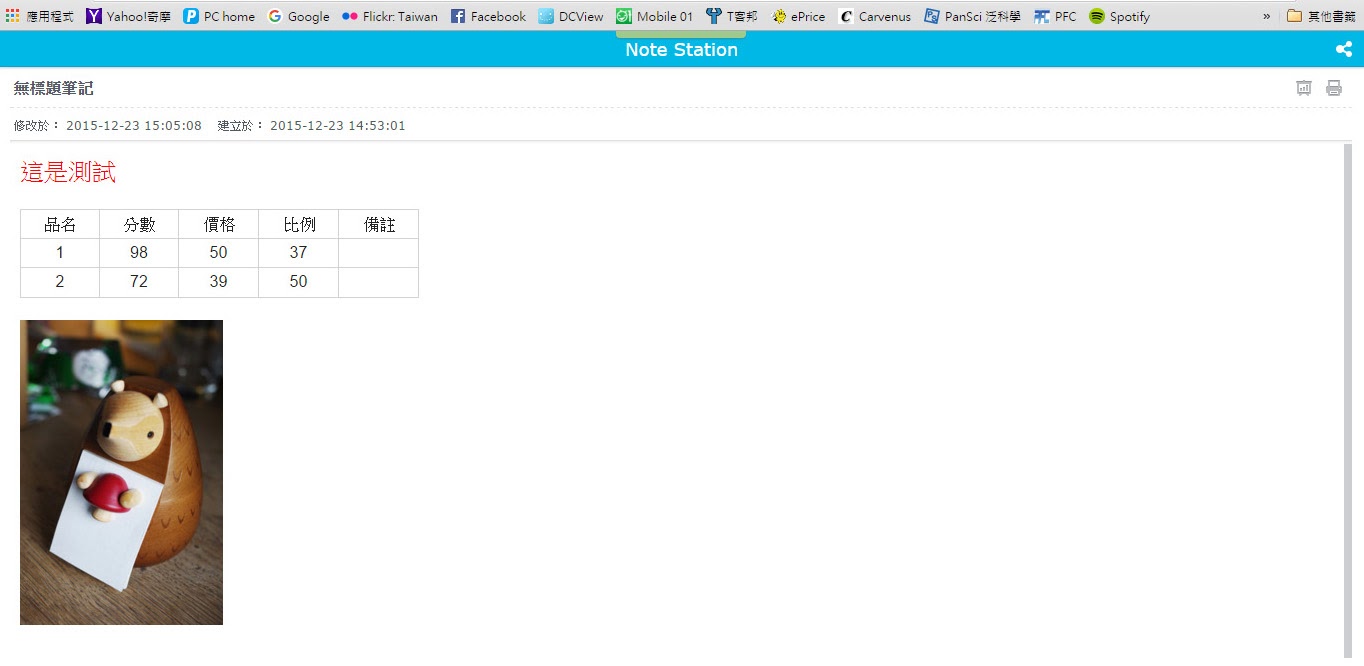The image size is (1364, 666).
Task: Open the Spotify bookmark
Action: click(1120, 16)
